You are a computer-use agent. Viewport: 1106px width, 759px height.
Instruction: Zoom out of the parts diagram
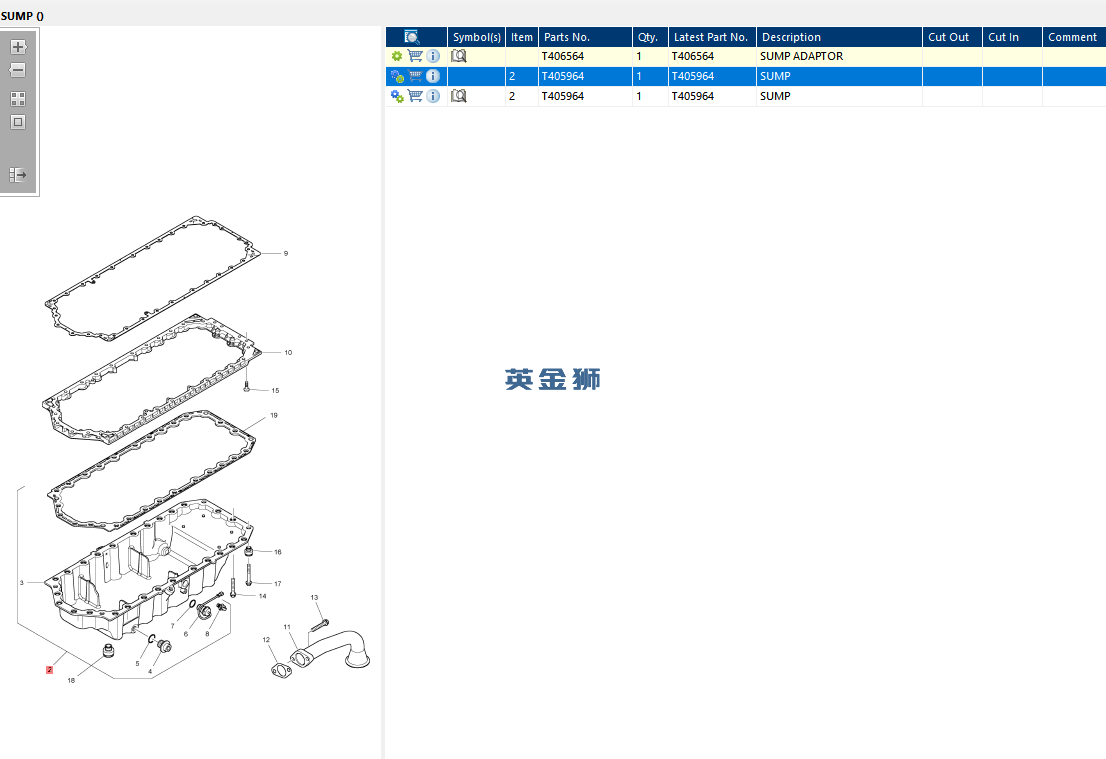click(x=18, y=71)
